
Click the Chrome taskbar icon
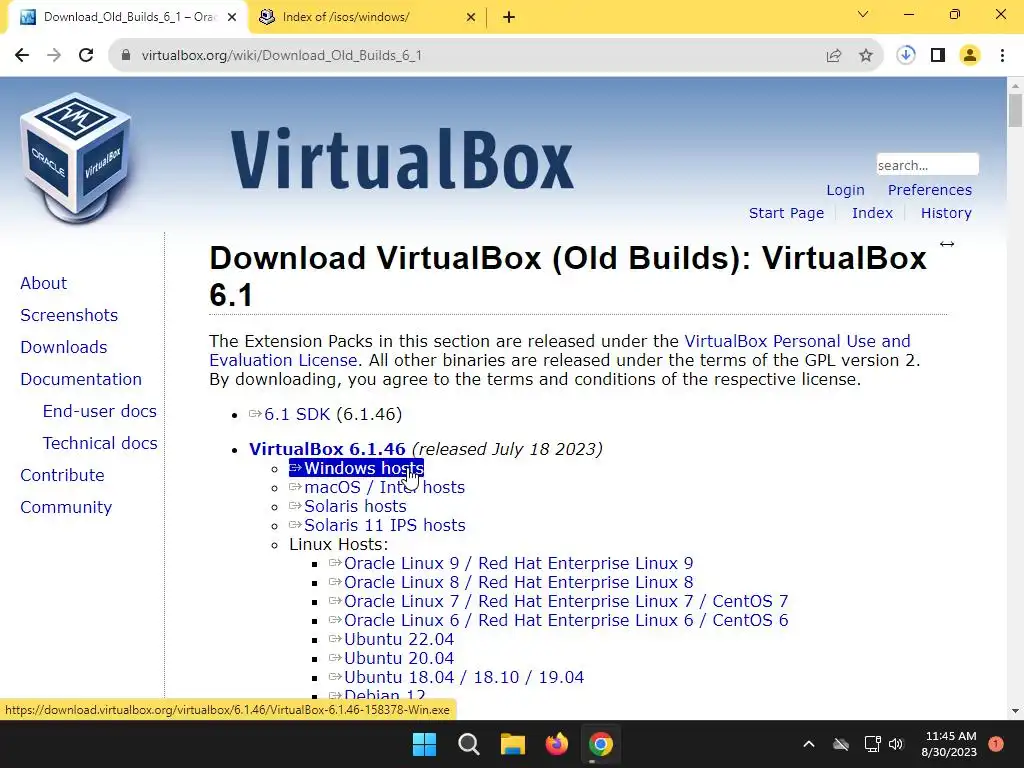tap(600, 744)
